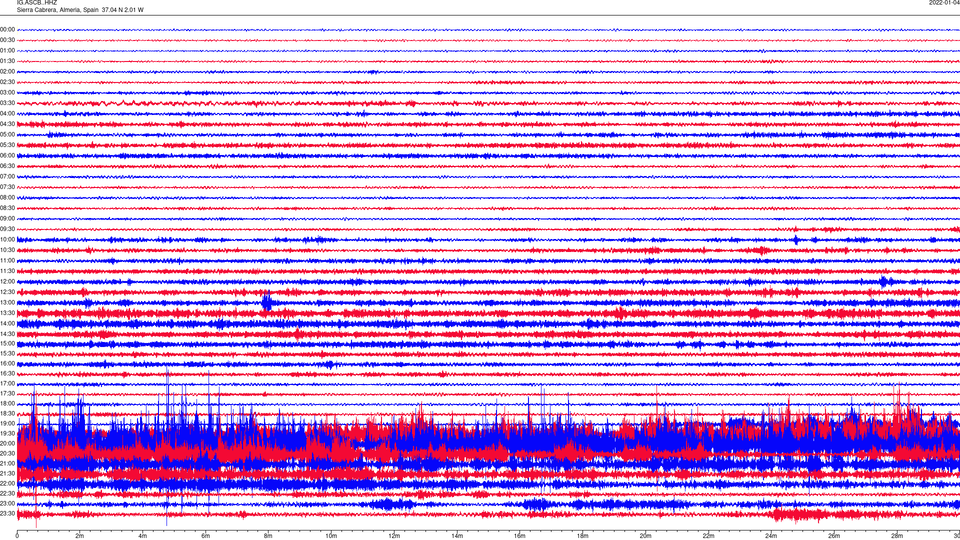
Task: Select the 00:30 row time label
Action: click(x=7, y=40)
